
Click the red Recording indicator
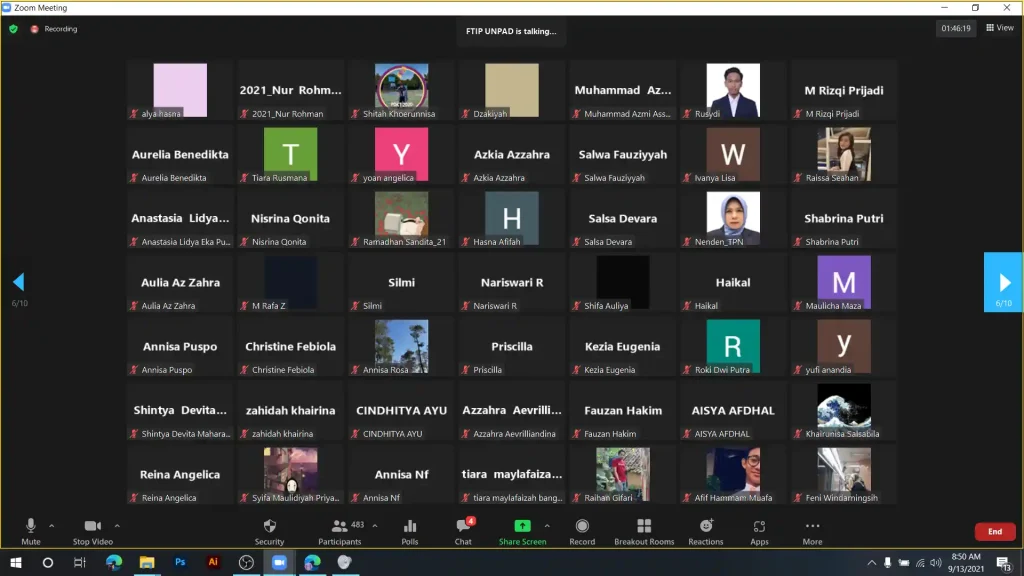tap(54, 29)
